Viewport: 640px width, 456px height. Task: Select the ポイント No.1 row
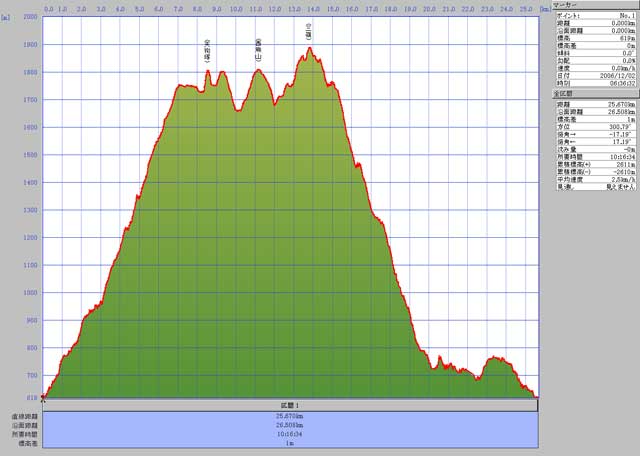tap(594, 17)
